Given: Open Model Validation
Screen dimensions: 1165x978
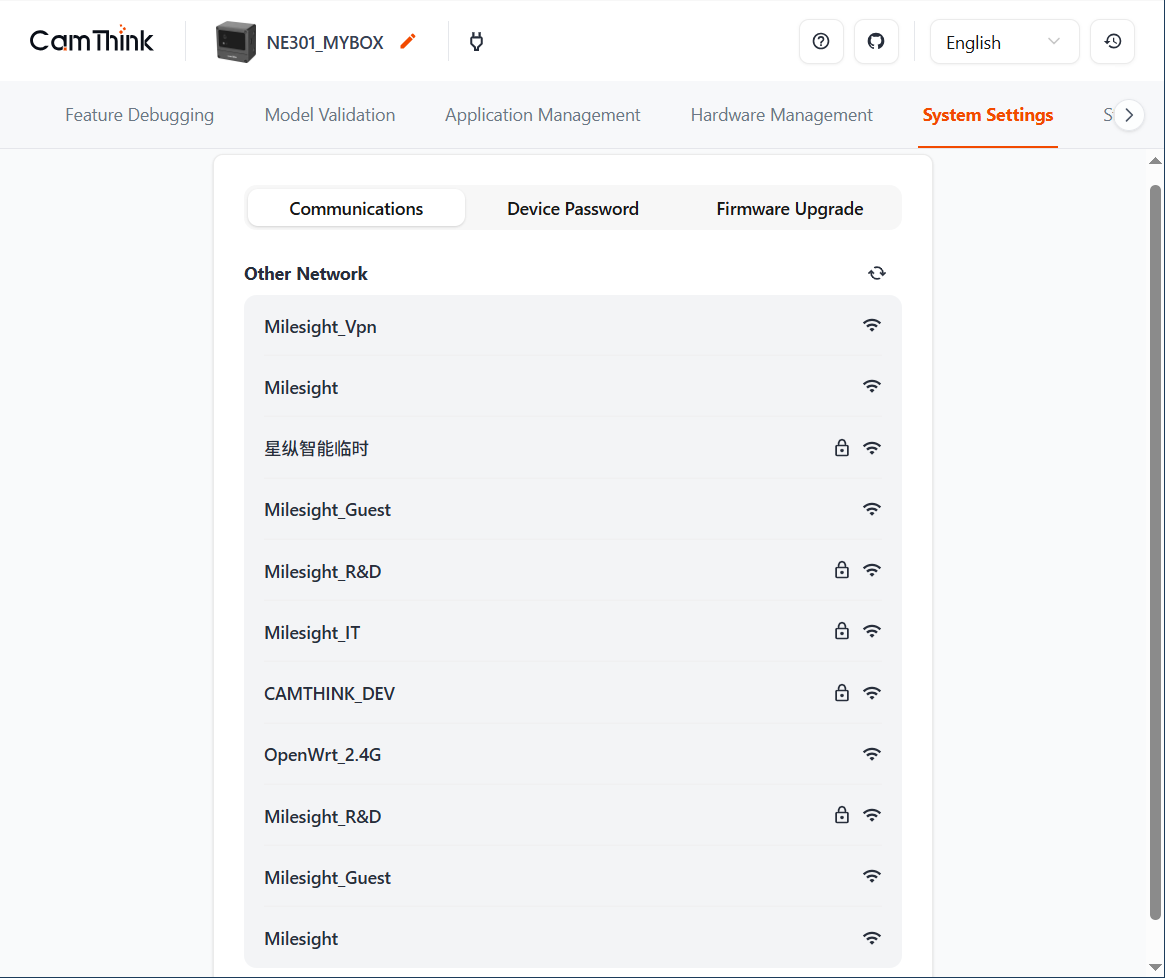Looking at the screenshot, I should click(x=330, y=114).
